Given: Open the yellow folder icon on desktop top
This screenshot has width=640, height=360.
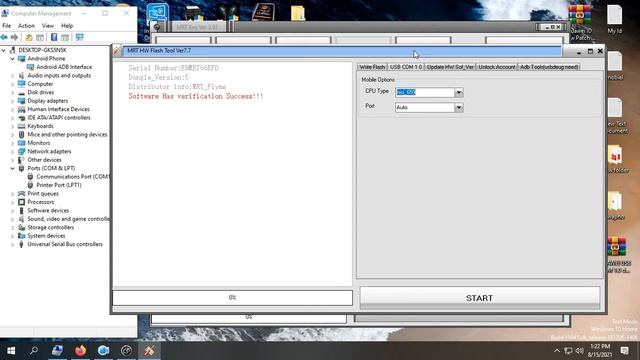Looking at the screenshot, I should (298, 13).
